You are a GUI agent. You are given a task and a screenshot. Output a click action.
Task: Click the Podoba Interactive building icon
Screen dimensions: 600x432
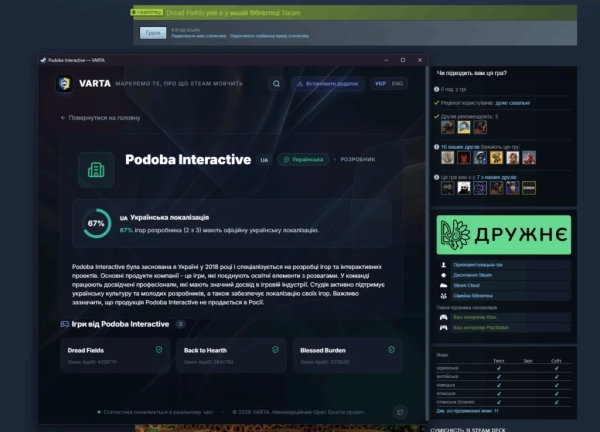pyautogui.click(x=96, y=170)
